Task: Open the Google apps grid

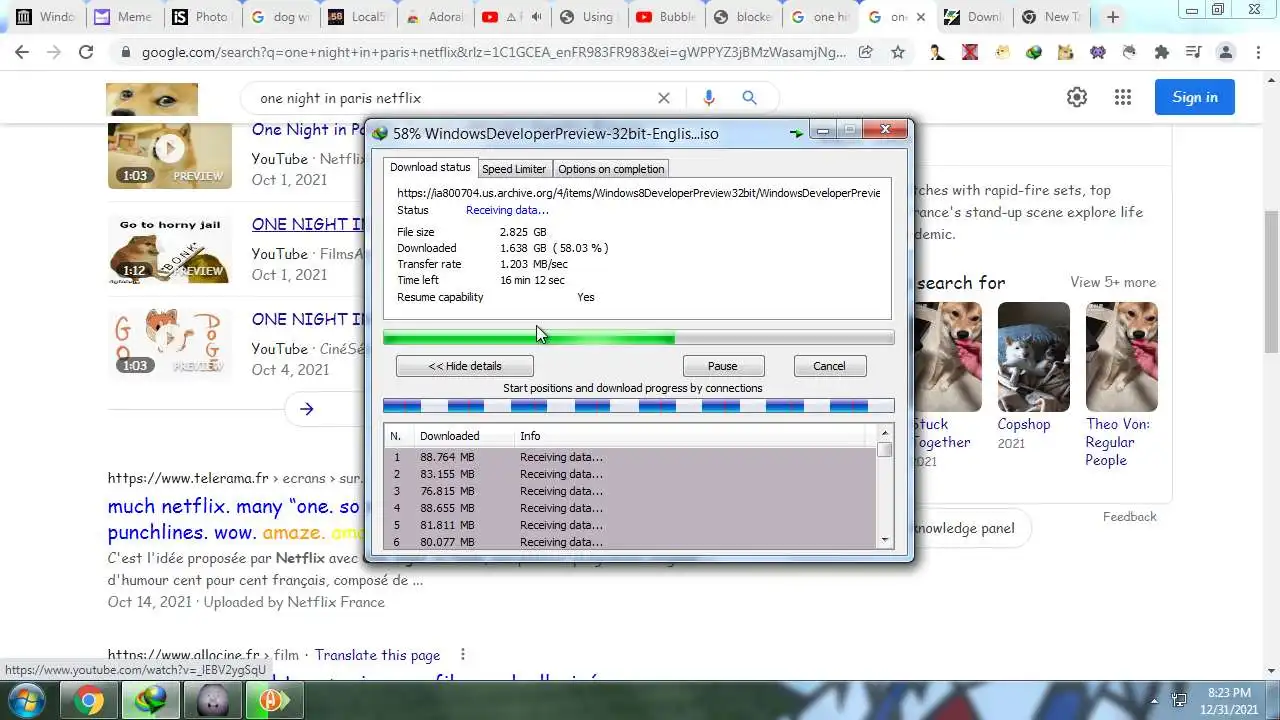Action: (1123, 97)
